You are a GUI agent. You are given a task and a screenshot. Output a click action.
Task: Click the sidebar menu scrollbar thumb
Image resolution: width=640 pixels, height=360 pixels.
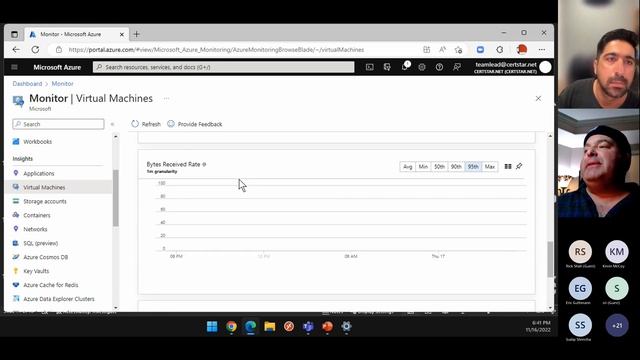[x=116, y=198]
